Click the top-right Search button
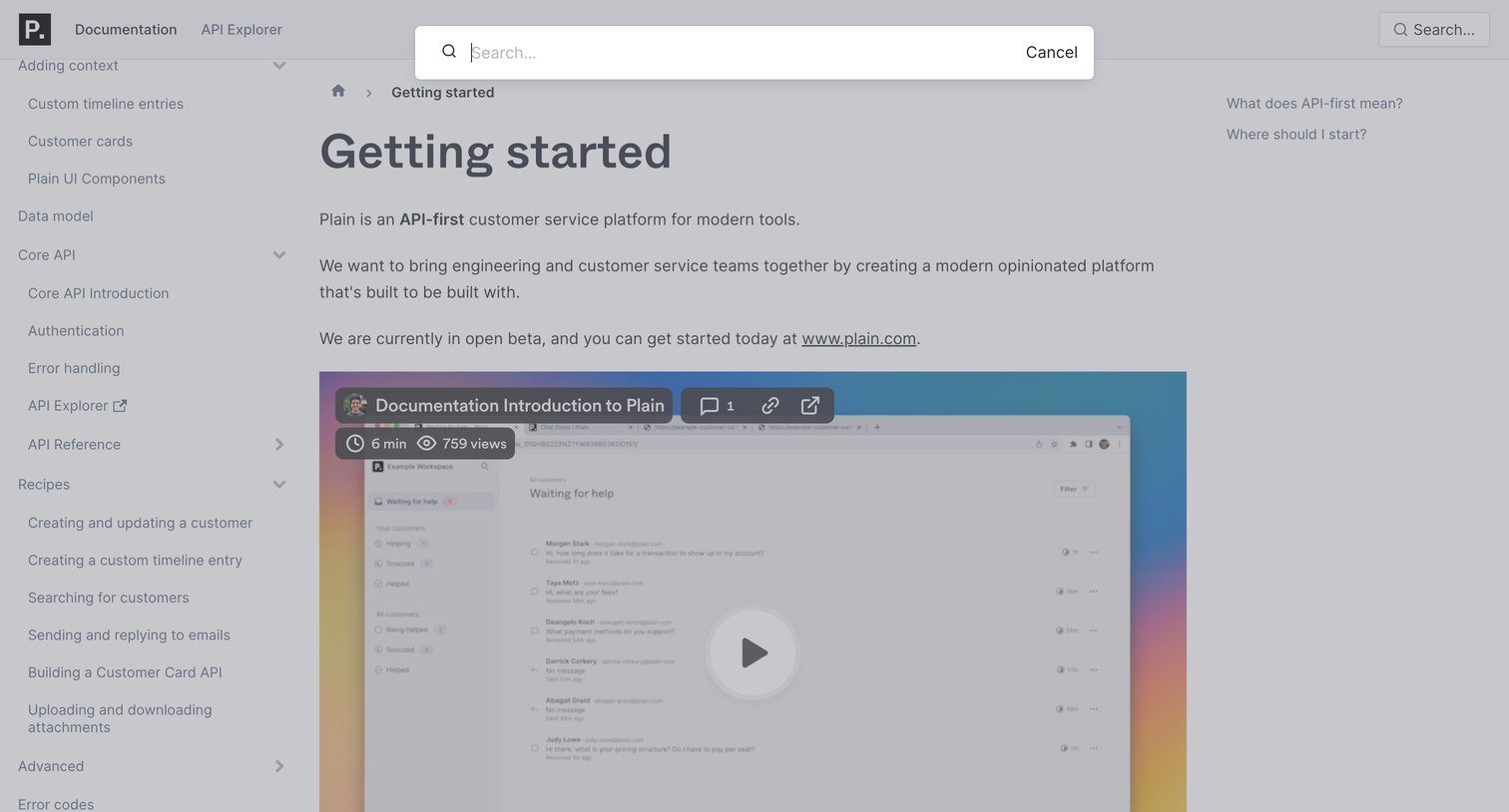1509x812 pixels. point(1434,30)
